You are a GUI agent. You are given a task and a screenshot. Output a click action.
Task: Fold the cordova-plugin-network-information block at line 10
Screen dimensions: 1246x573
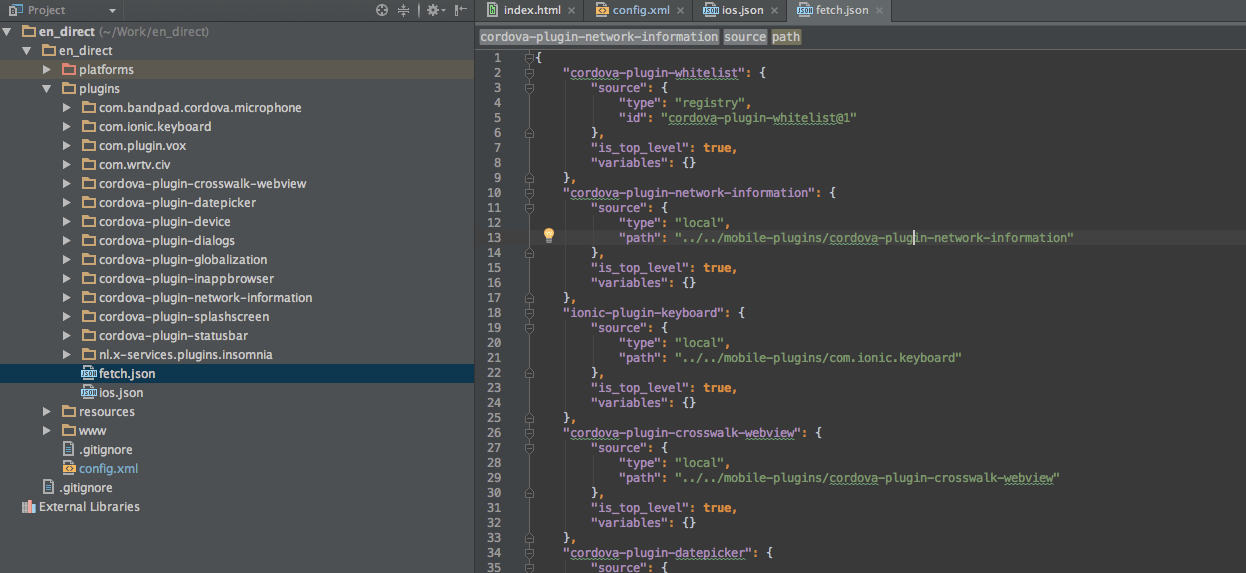[529, 193]
